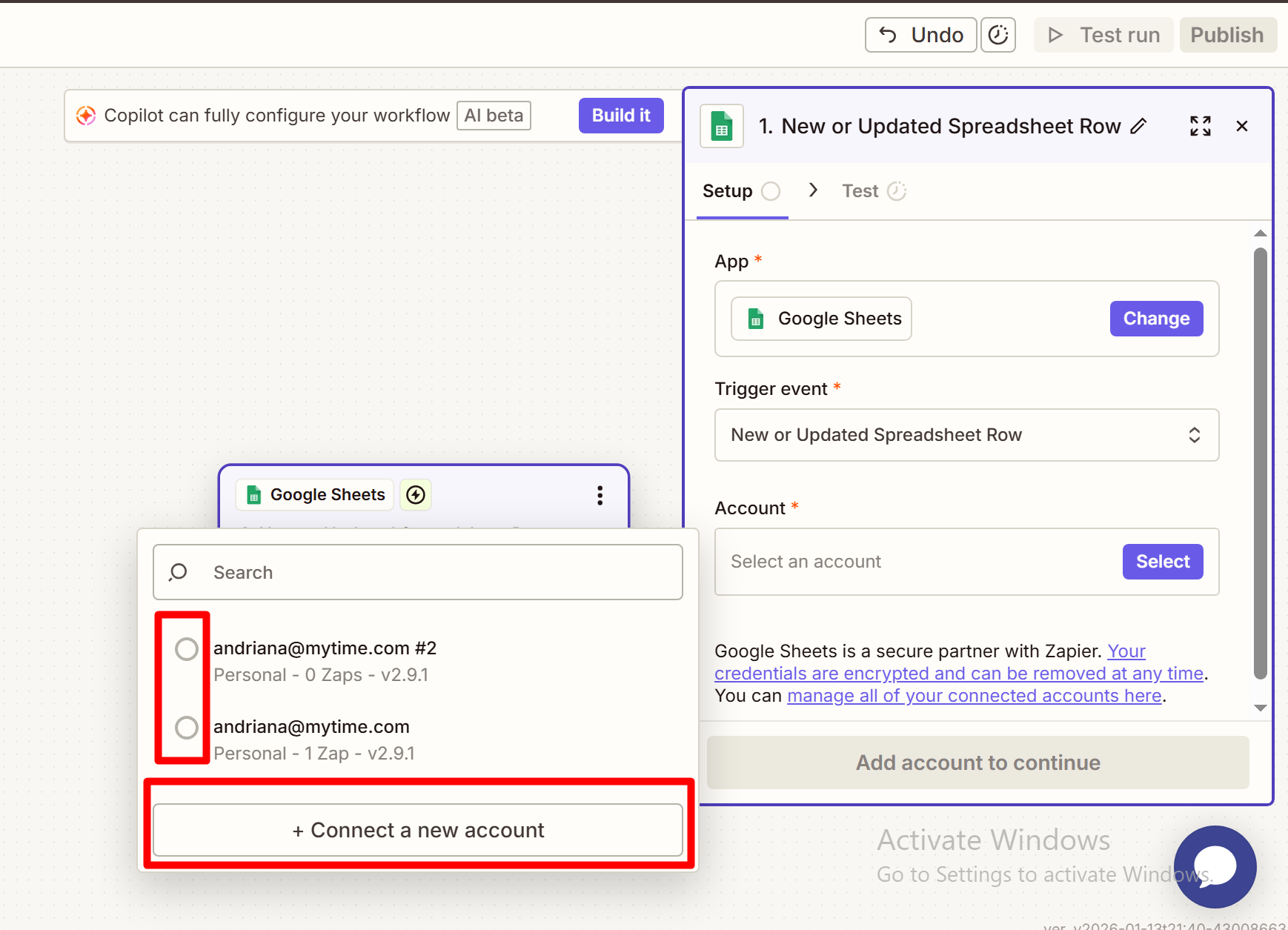Click the AI beta badge
Image resolution: width=1288 pixels, height=930 pixels.
[x=494, y=116]
